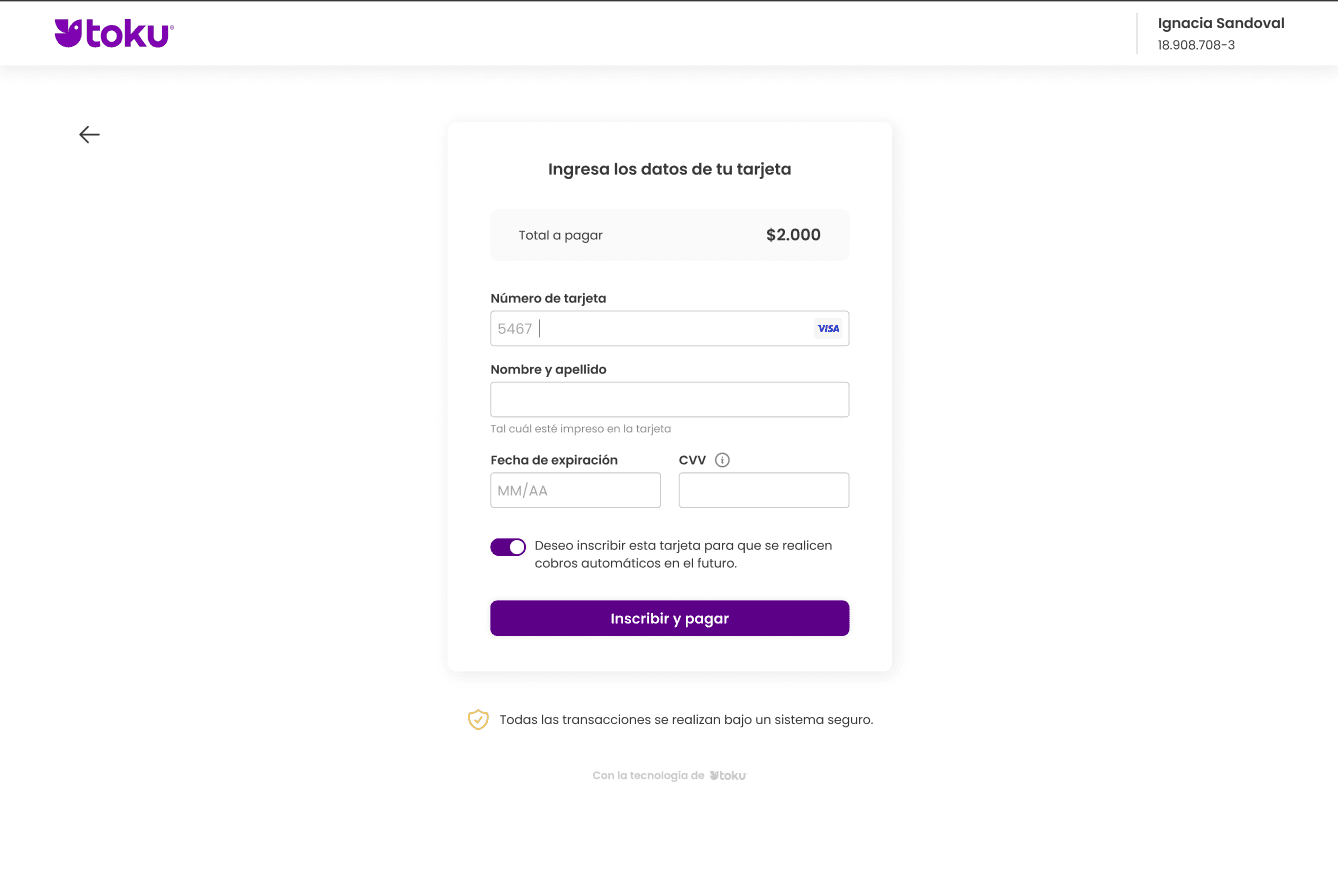
Task: Click the small Toku logo in the footer
Action: (x=728, y=776)
